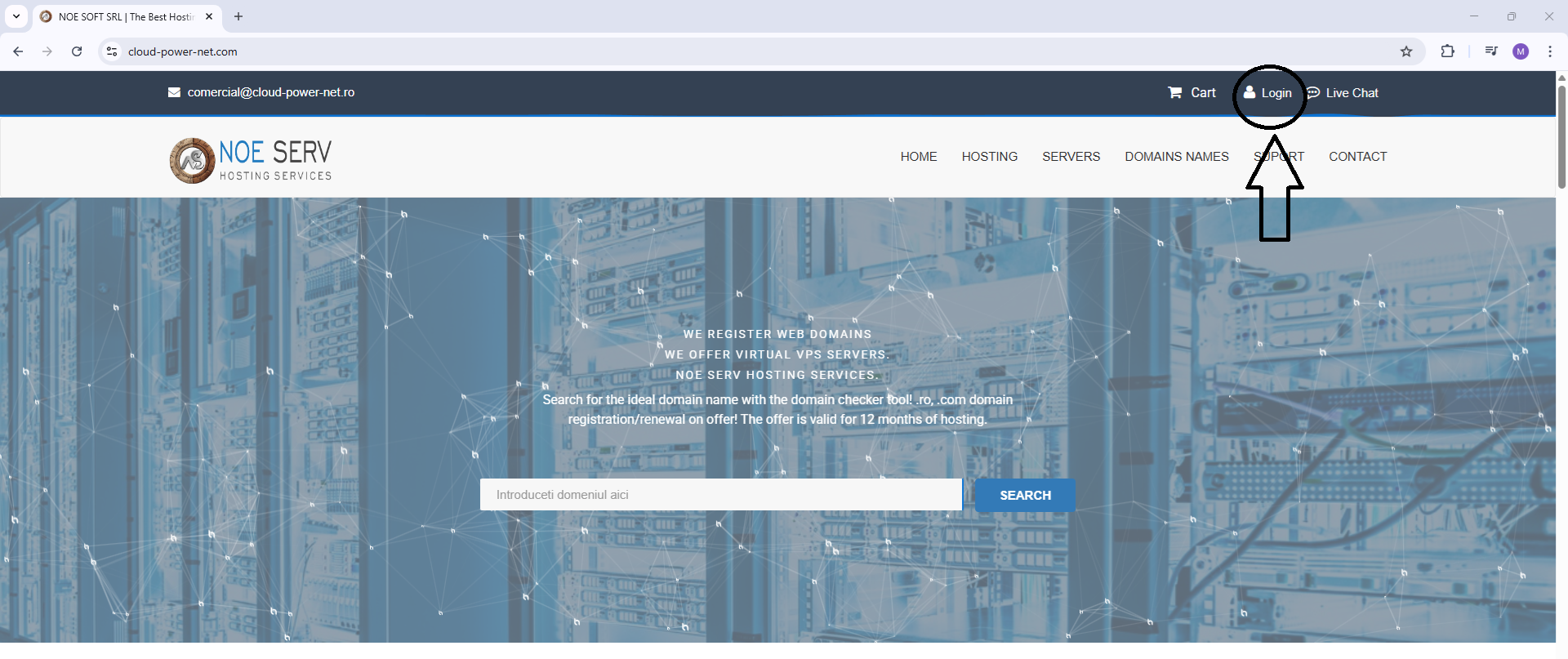Click the Login user icon
The width and height of the screenshot is (1568, 659).
click(x=1249, y=92)
